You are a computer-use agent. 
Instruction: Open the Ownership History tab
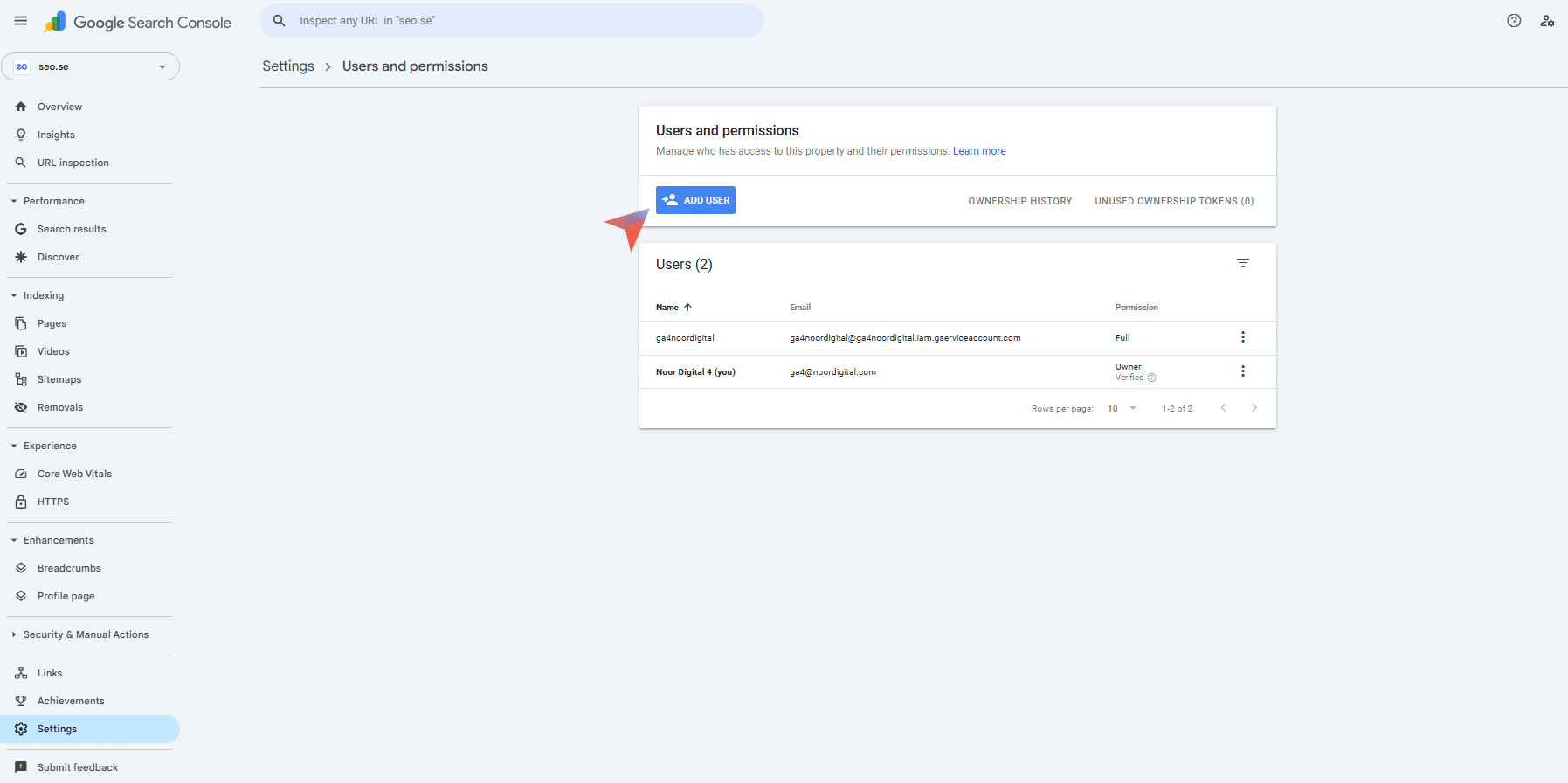1019,201
